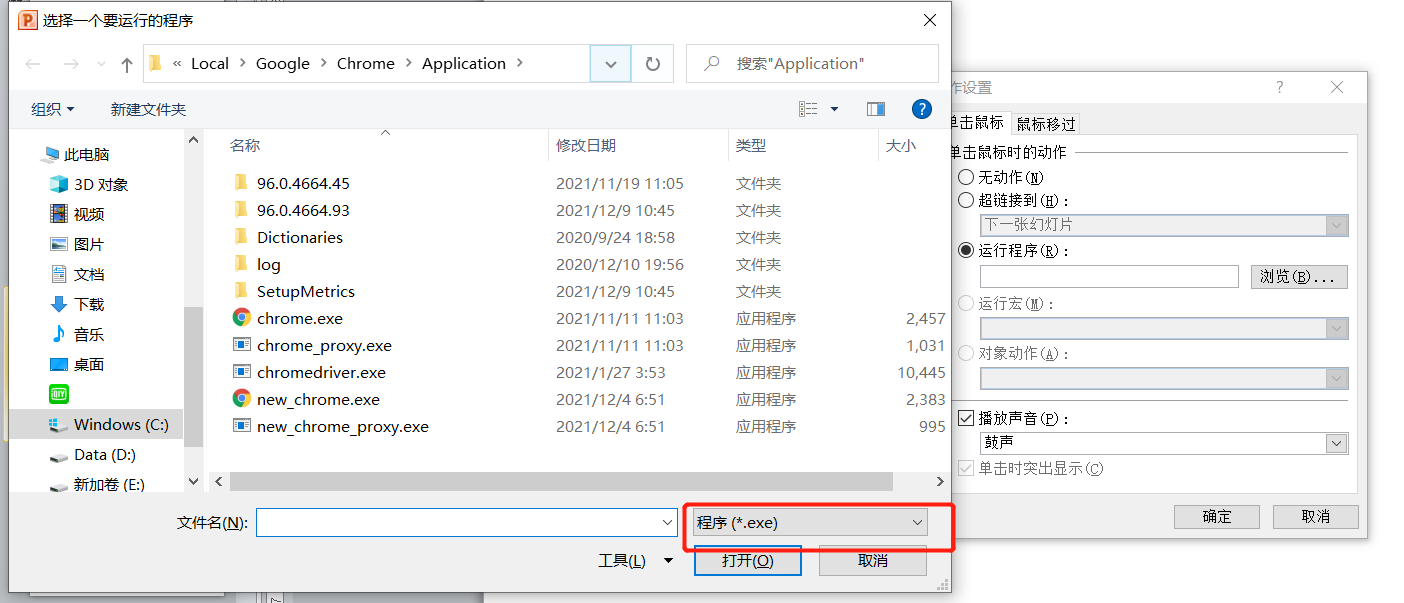Image resolution: width=1404 pixels, height=603 pixels.
Task: Click the 浏览 browse button
Action: point(1298,277)
